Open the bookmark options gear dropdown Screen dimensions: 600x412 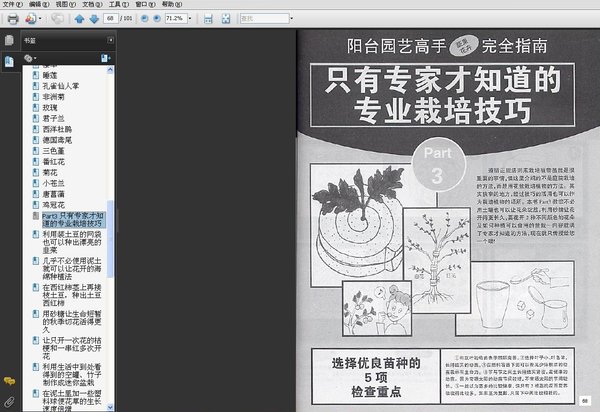coord(30,58)
